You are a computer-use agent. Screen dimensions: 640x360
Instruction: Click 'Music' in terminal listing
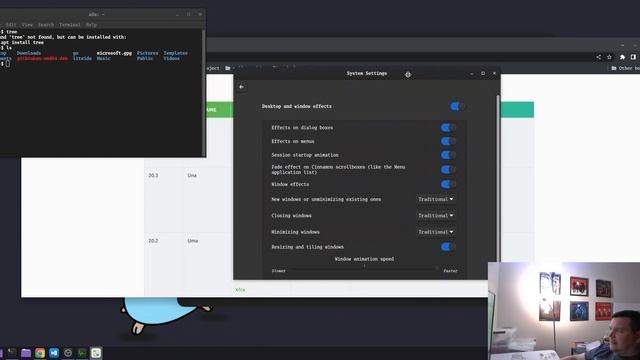[x=104, y=58]
